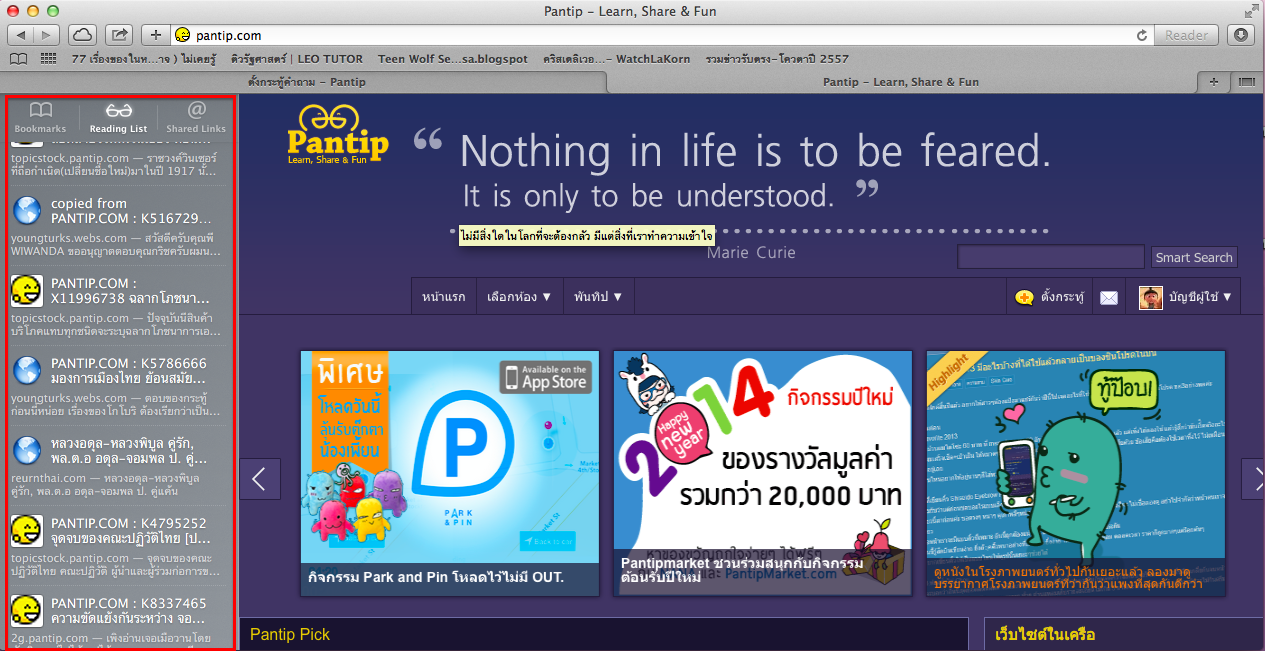Click the ตั้งกระทู้ link
Image resolution: width=1265 pixels, height=651 pixels.
[1063, 297]
